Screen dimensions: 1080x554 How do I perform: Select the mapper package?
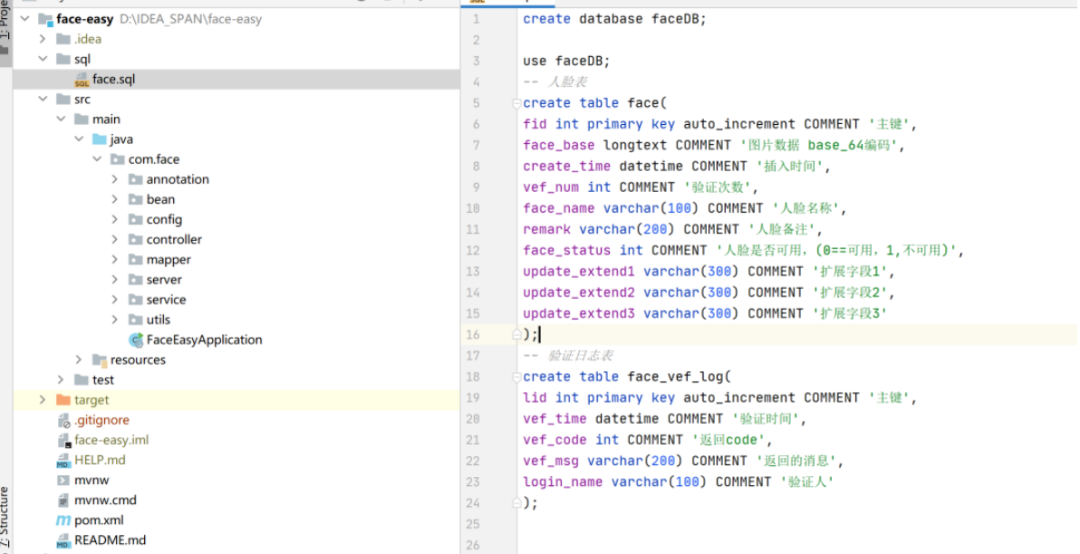(168, 260)
